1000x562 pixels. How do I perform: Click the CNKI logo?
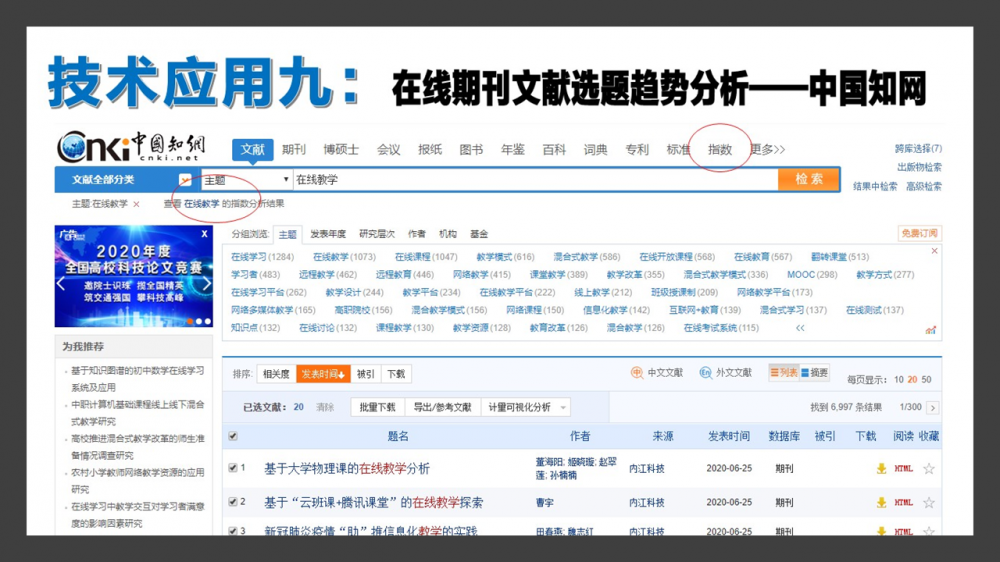(x=129, y=147)
